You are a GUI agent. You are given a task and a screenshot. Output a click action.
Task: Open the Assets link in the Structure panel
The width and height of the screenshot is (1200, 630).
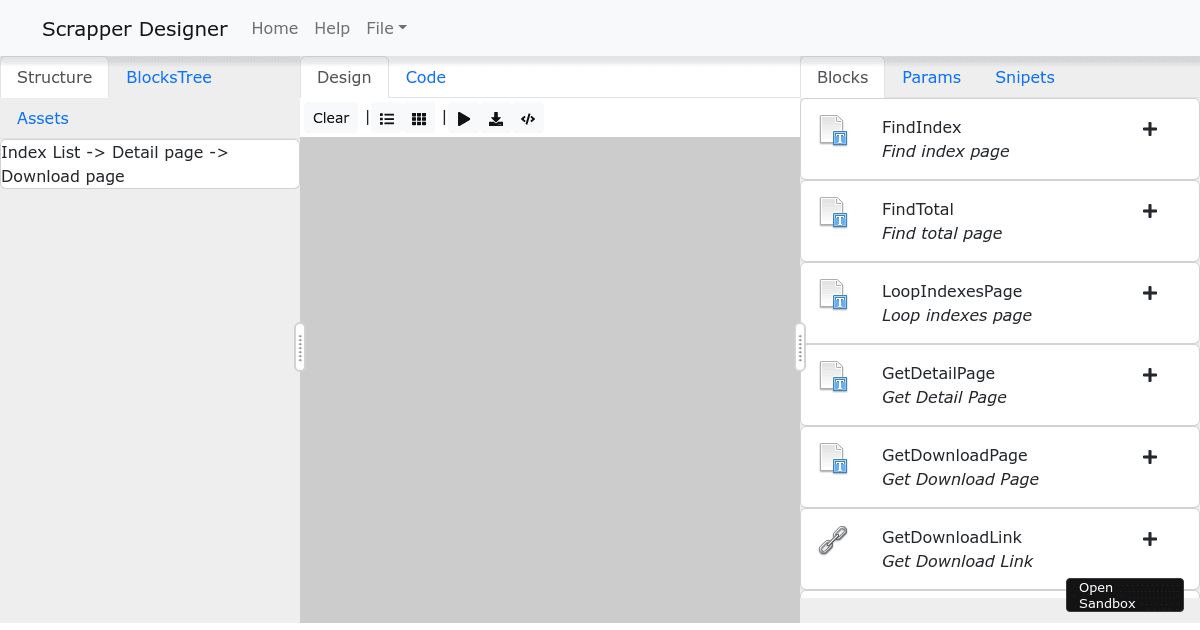tap(42, 118)
